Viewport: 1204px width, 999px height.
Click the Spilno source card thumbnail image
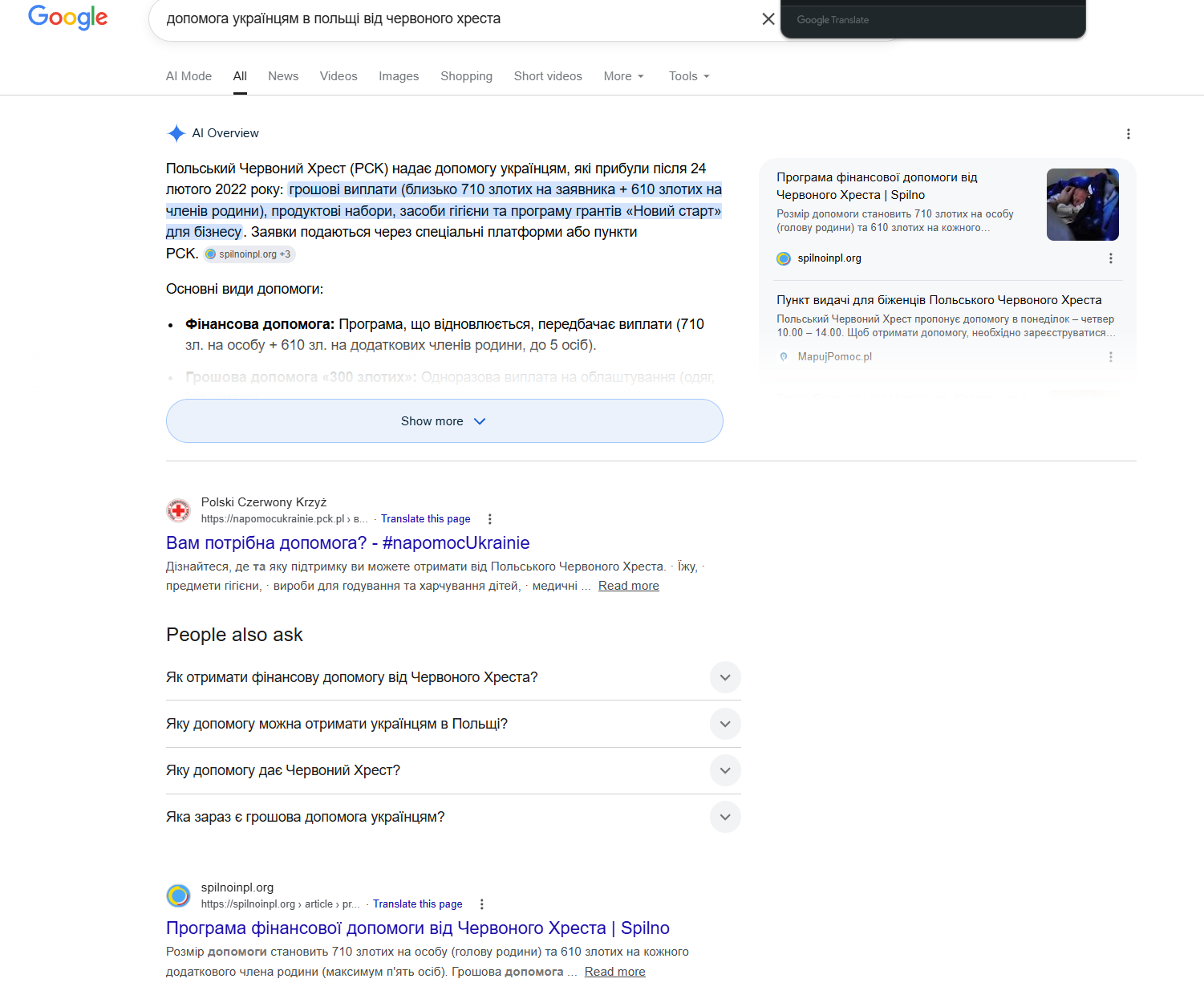point(1082,205)
